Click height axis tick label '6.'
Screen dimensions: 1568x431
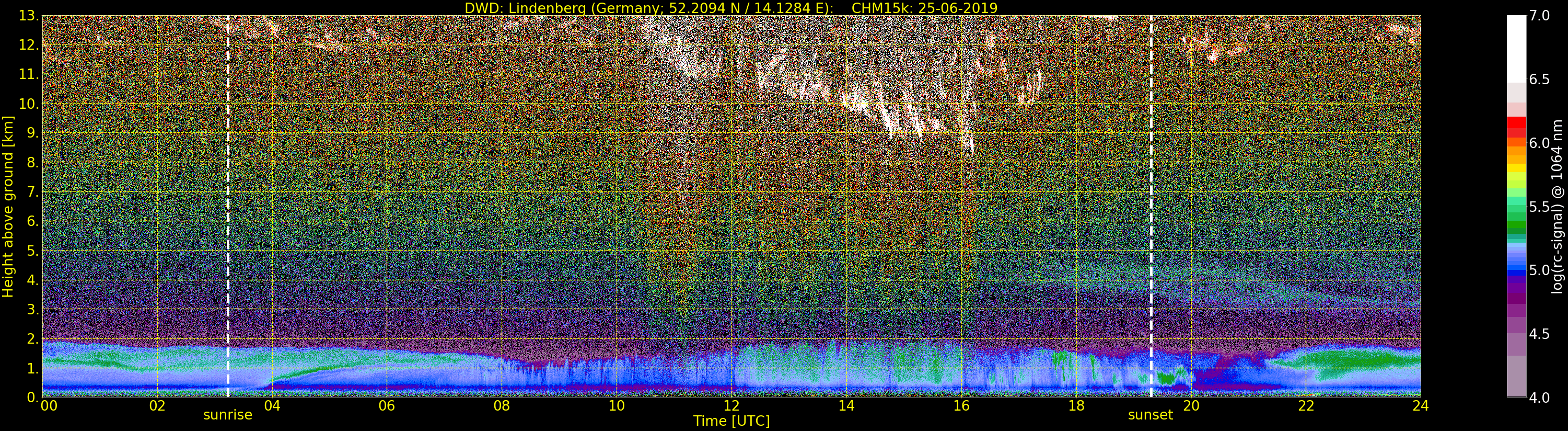32,221
